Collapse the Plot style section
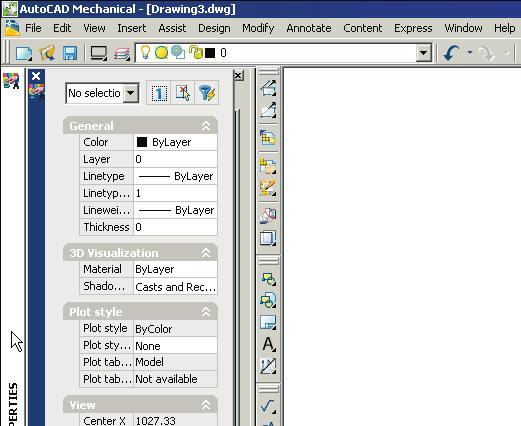The width and height of the screenshot is (521, 426). coord(206,312)
